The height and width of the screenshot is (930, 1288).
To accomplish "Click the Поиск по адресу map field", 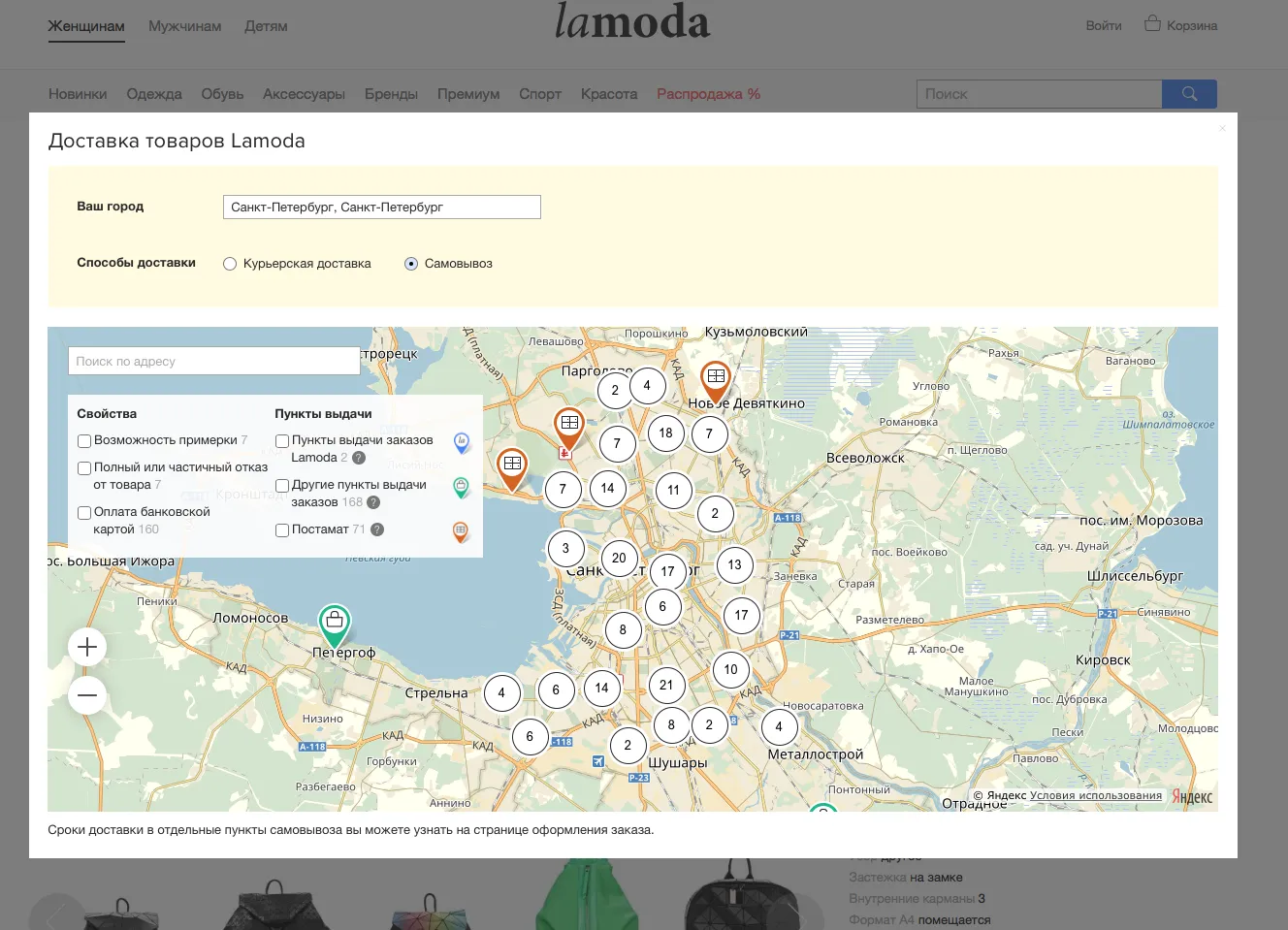I will click(x=213, y=361).
